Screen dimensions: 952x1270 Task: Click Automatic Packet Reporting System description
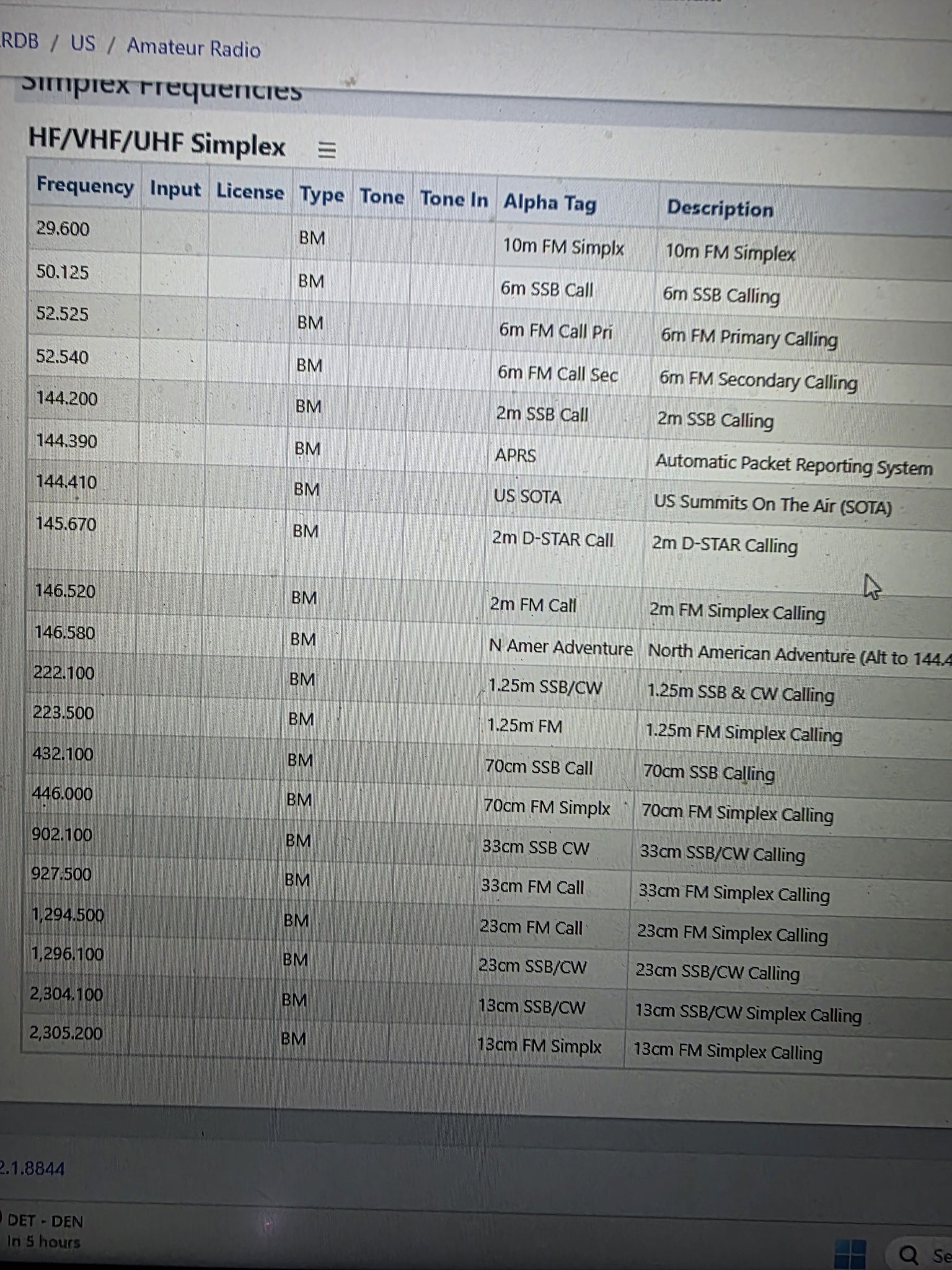794,465
